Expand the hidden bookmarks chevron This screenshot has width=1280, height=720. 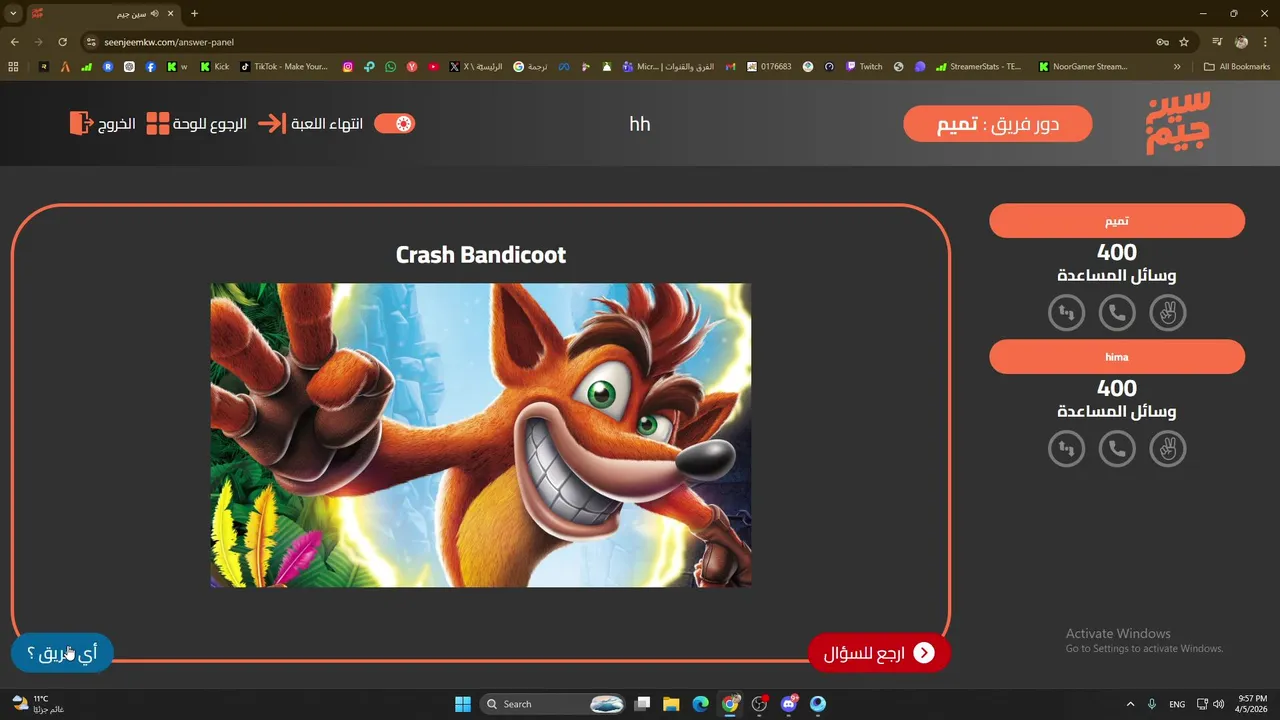pos(1177,67)
